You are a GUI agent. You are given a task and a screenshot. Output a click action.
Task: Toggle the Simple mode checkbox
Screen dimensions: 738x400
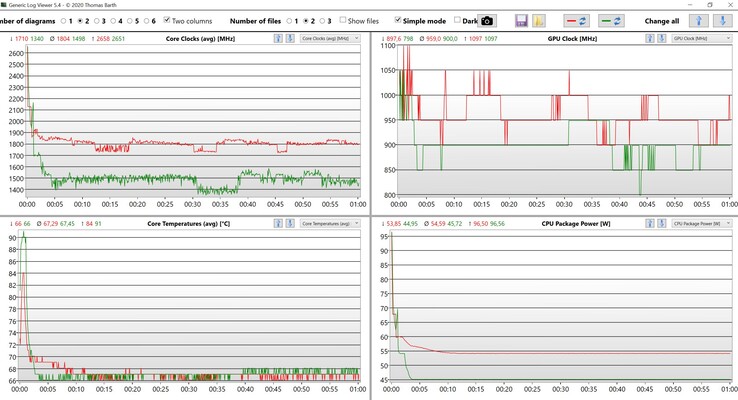pyautogui.click(x=398, y=20)
